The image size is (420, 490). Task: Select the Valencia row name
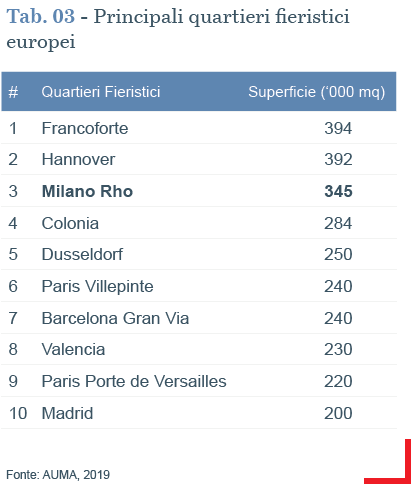pyautogui.click(x=73, y=349)
